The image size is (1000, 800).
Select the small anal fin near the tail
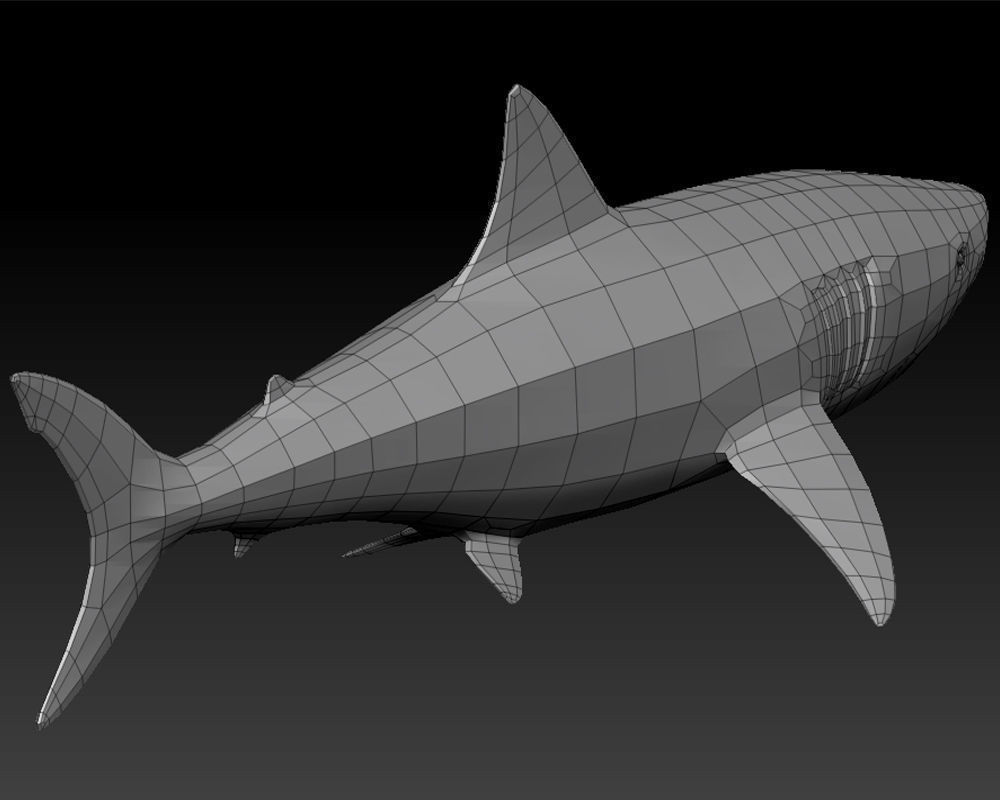click(244, 545)
